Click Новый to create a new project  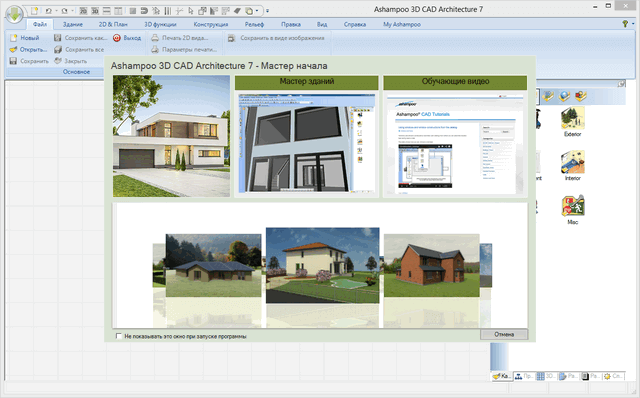click(25, 38)
